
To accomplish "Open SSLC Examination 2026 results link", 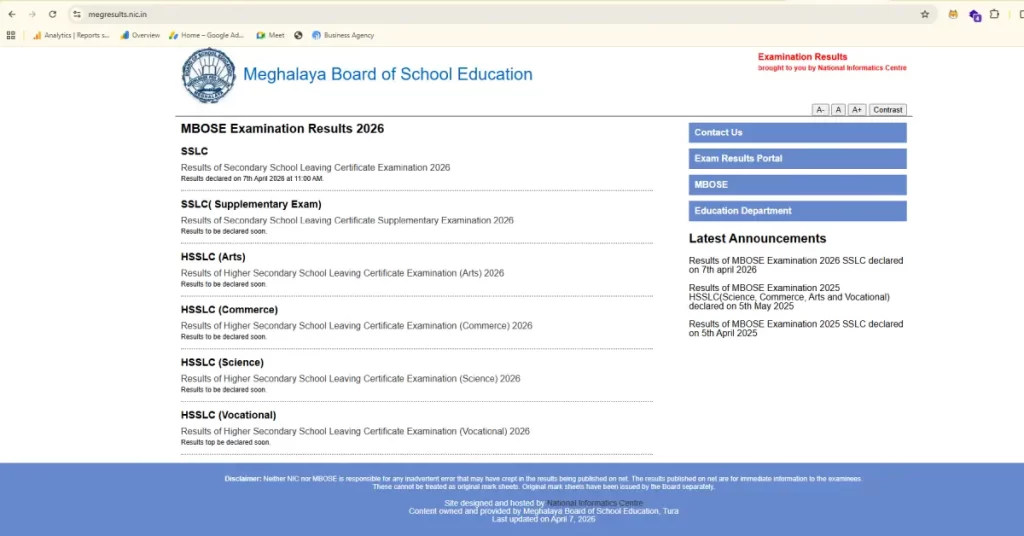I will (315, 168).
